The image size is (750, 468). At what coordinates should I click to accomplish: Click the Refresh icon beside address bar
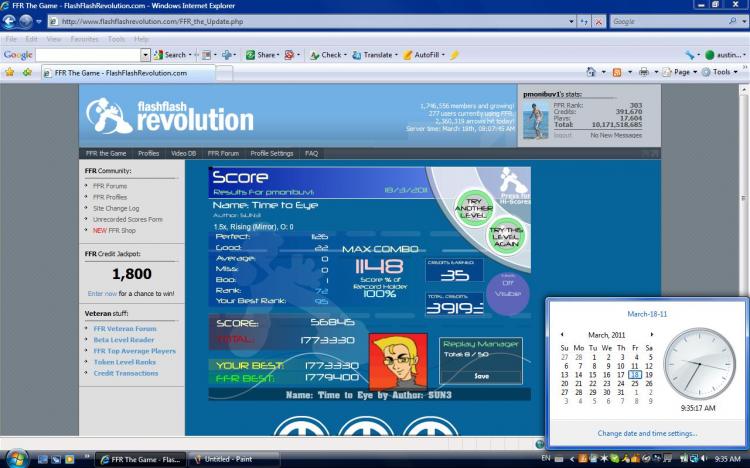point(584,22)
